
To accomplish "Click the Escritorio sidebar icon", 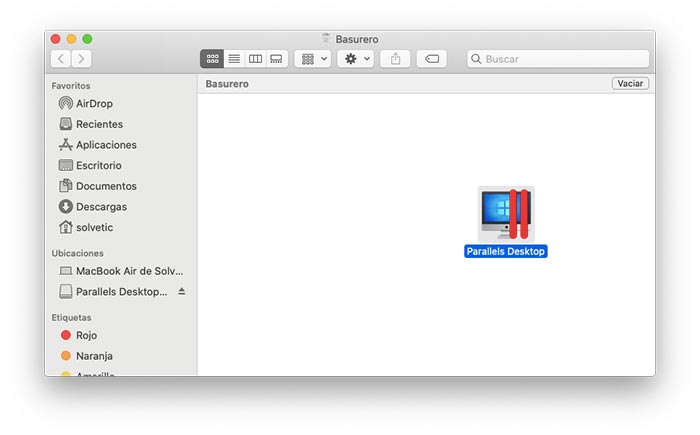I will click(x=66, y=165).
